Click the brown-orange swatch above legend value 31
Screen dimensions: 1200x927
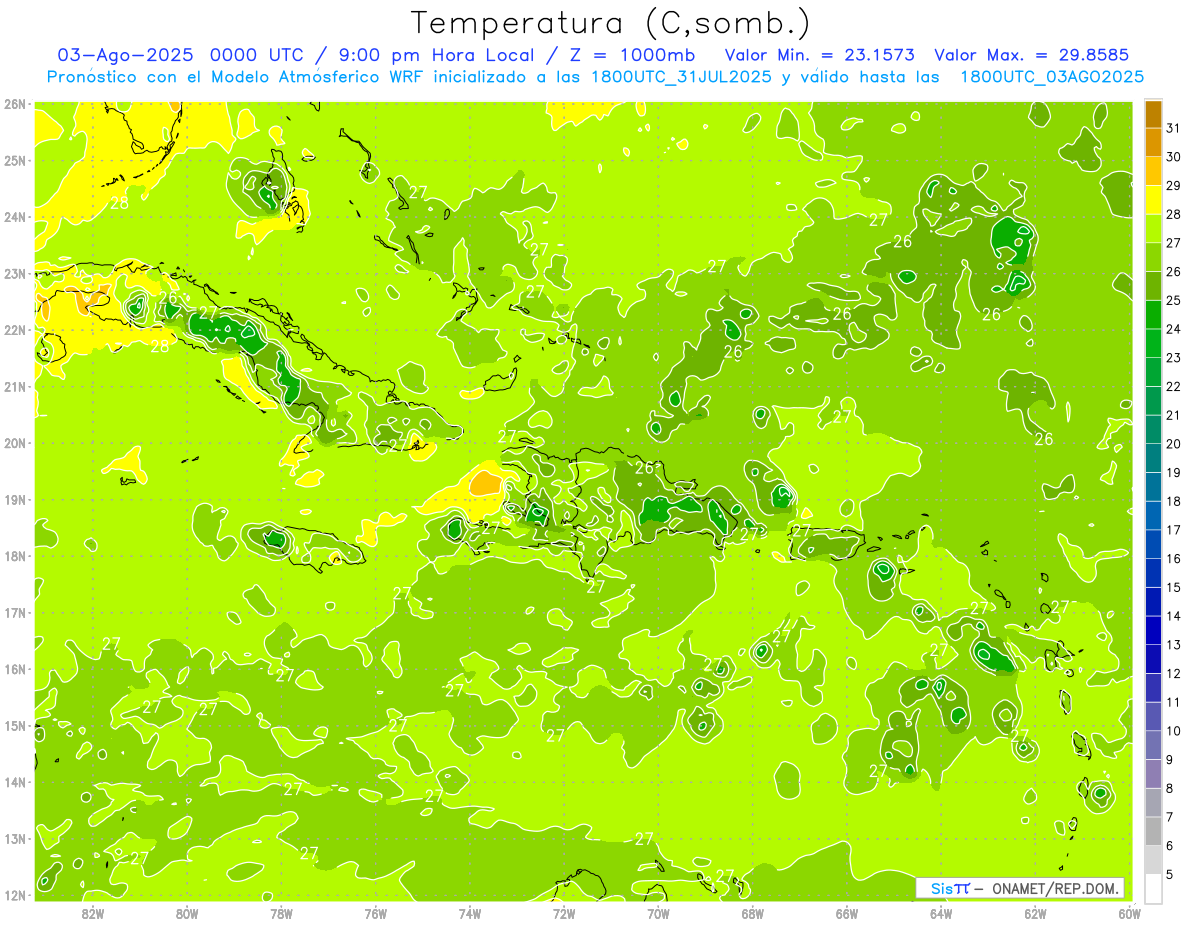click(1153, 113)
